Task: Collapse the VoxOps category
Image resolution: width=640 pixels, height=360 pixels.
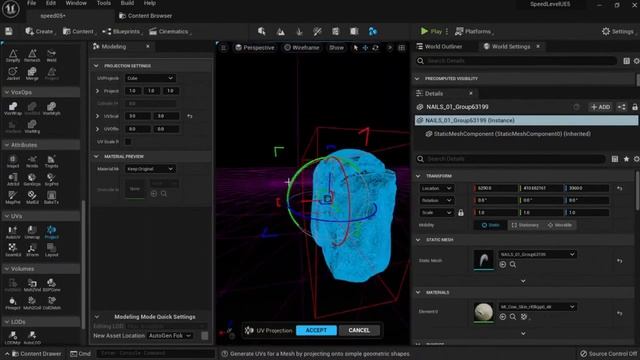Action: click(x=7, y=92)
